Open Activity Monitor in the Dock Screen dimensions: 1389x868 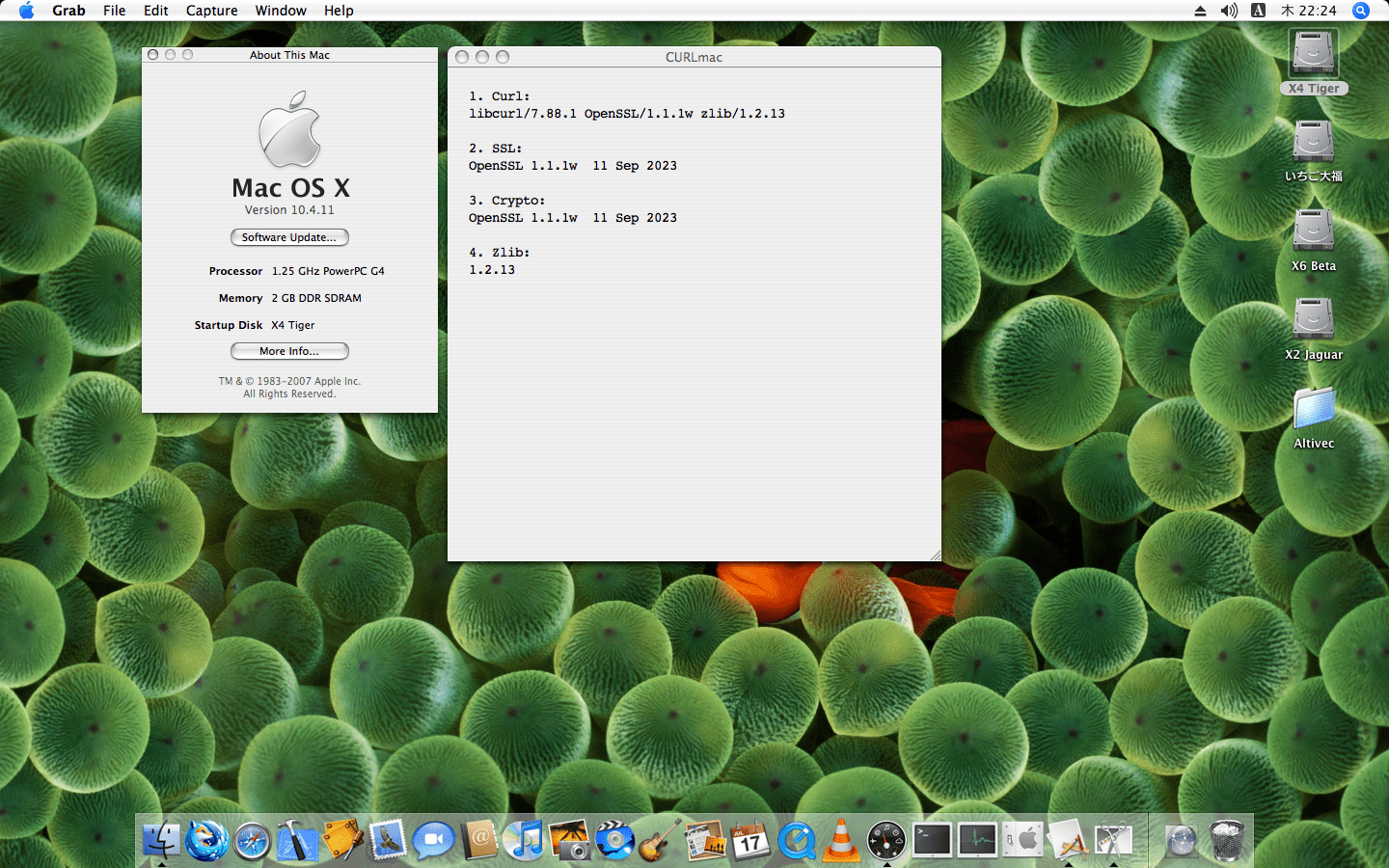[x=977, y=841]
